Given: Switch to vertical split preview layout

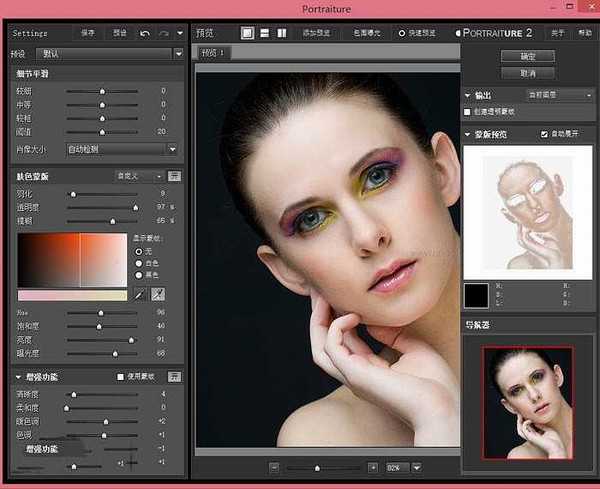Looking at the screenshot, I should (280, 33).
